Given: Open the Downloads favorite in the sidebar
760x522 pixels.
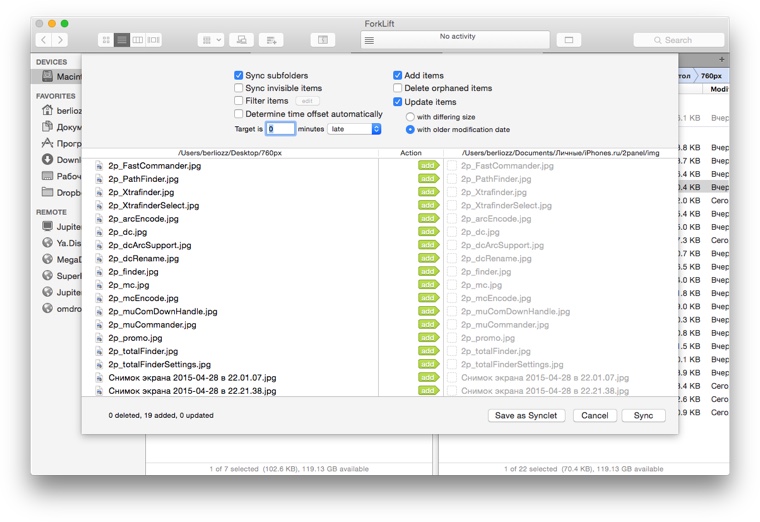Looking at the screenshot, I should coord(61,159).
